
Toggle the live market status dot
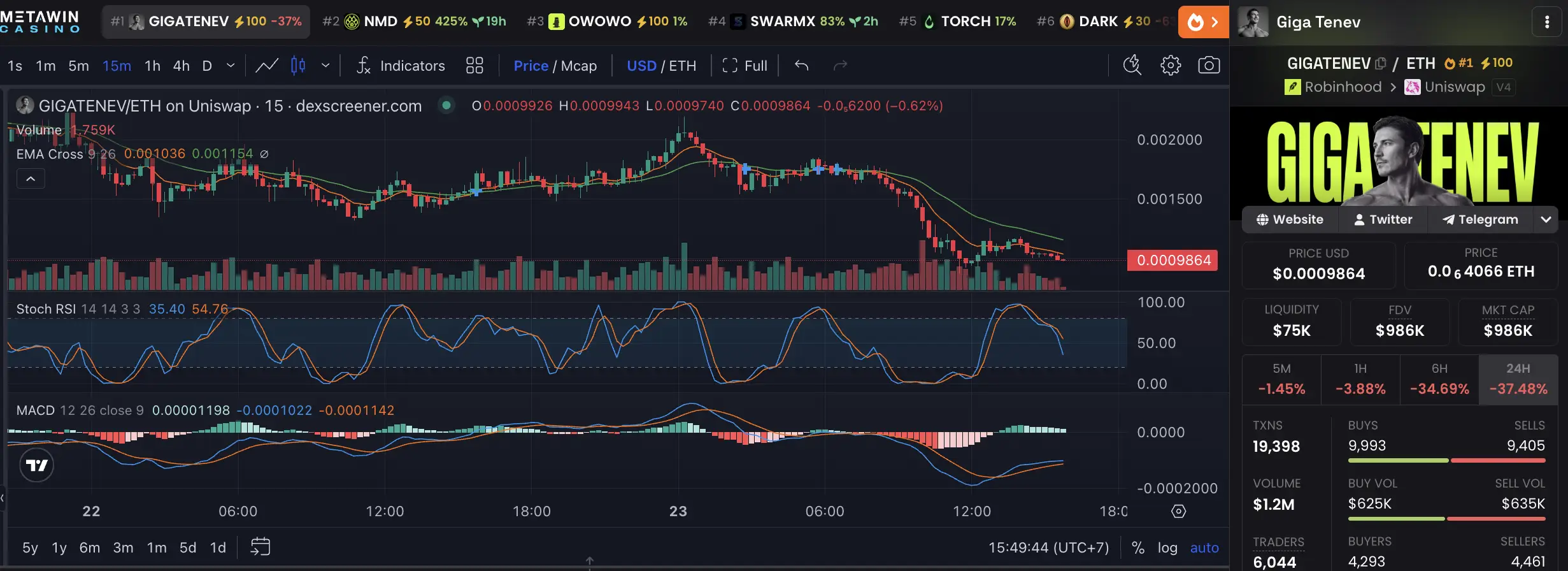[x=446, y=105]
